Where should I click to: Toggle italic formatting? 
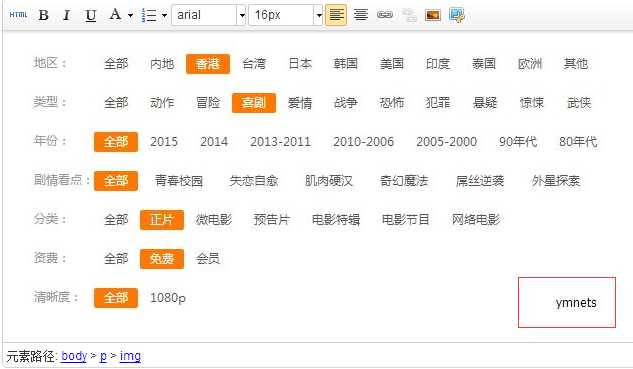click(67, 15)
